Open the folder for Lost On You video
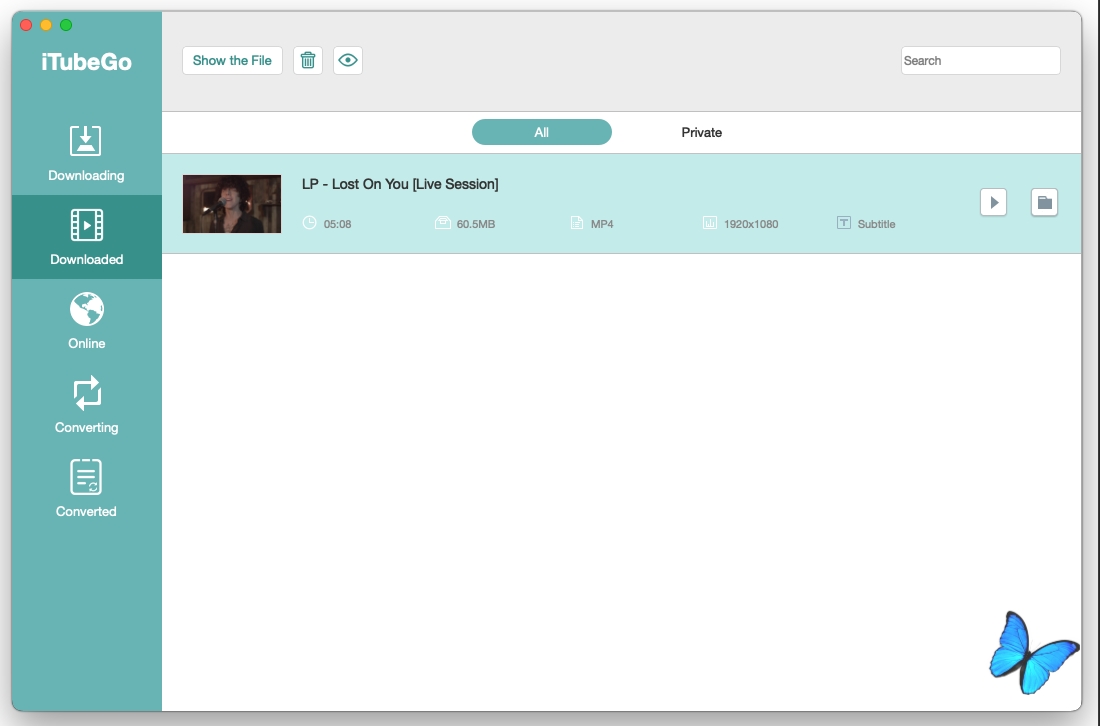 [x=1045, y=203]
